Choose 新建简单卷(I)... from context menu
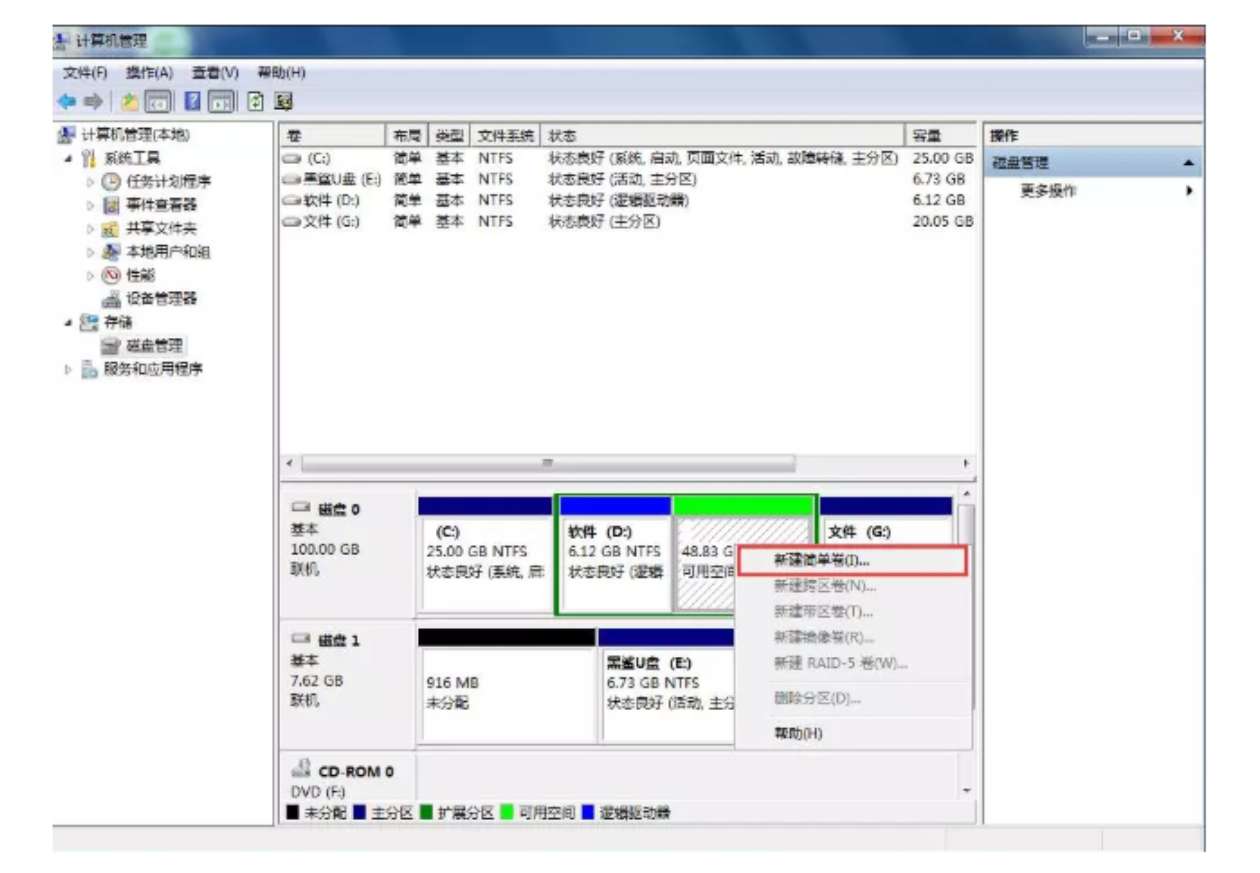1260x873 pixels. [x=822, y=561]
